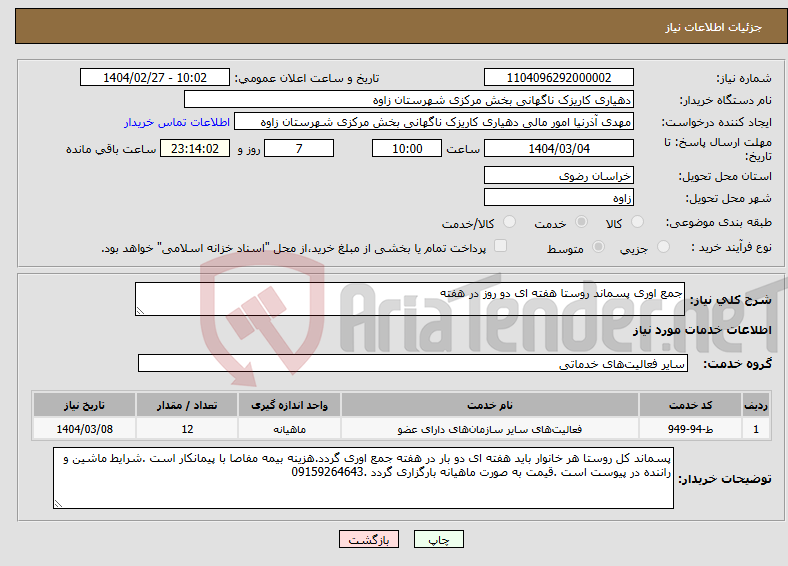
Task: Click the ردیف column header
Action: point(756,405)
